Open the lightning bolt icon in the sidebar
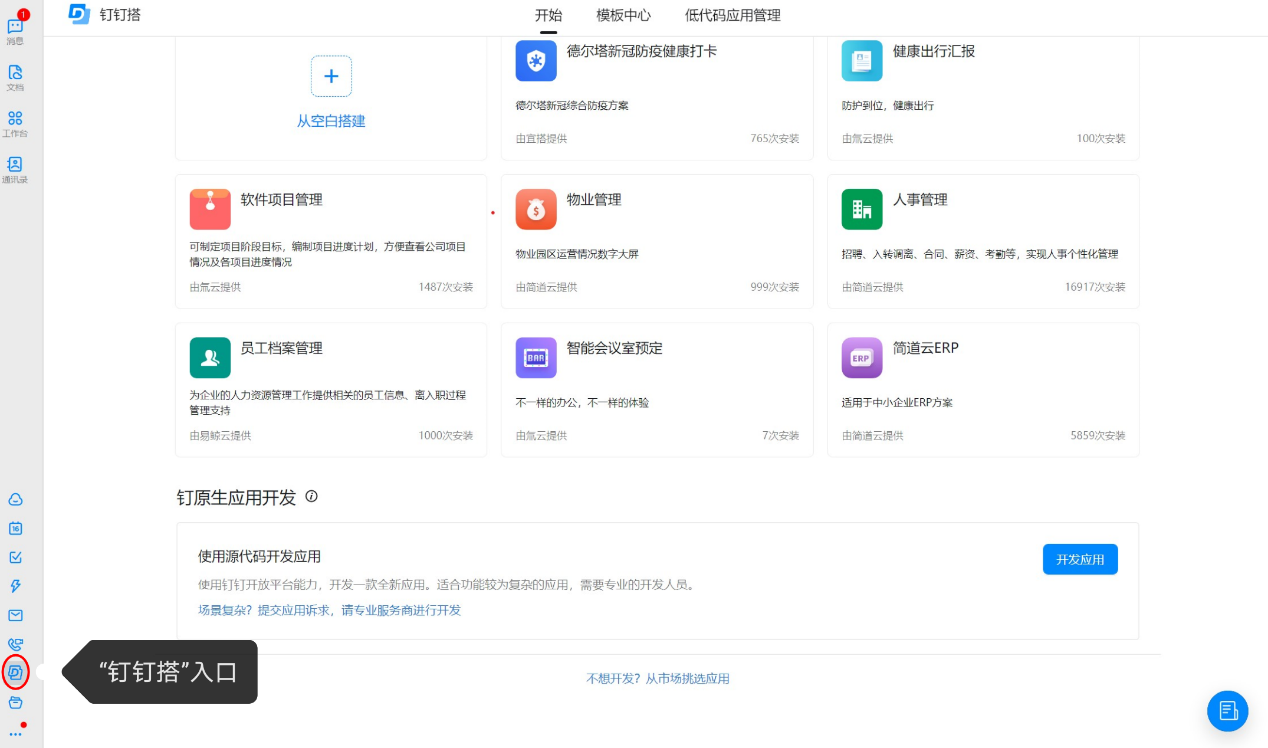This screenshot has width=1268, height=748. click(x=15, y=586)
